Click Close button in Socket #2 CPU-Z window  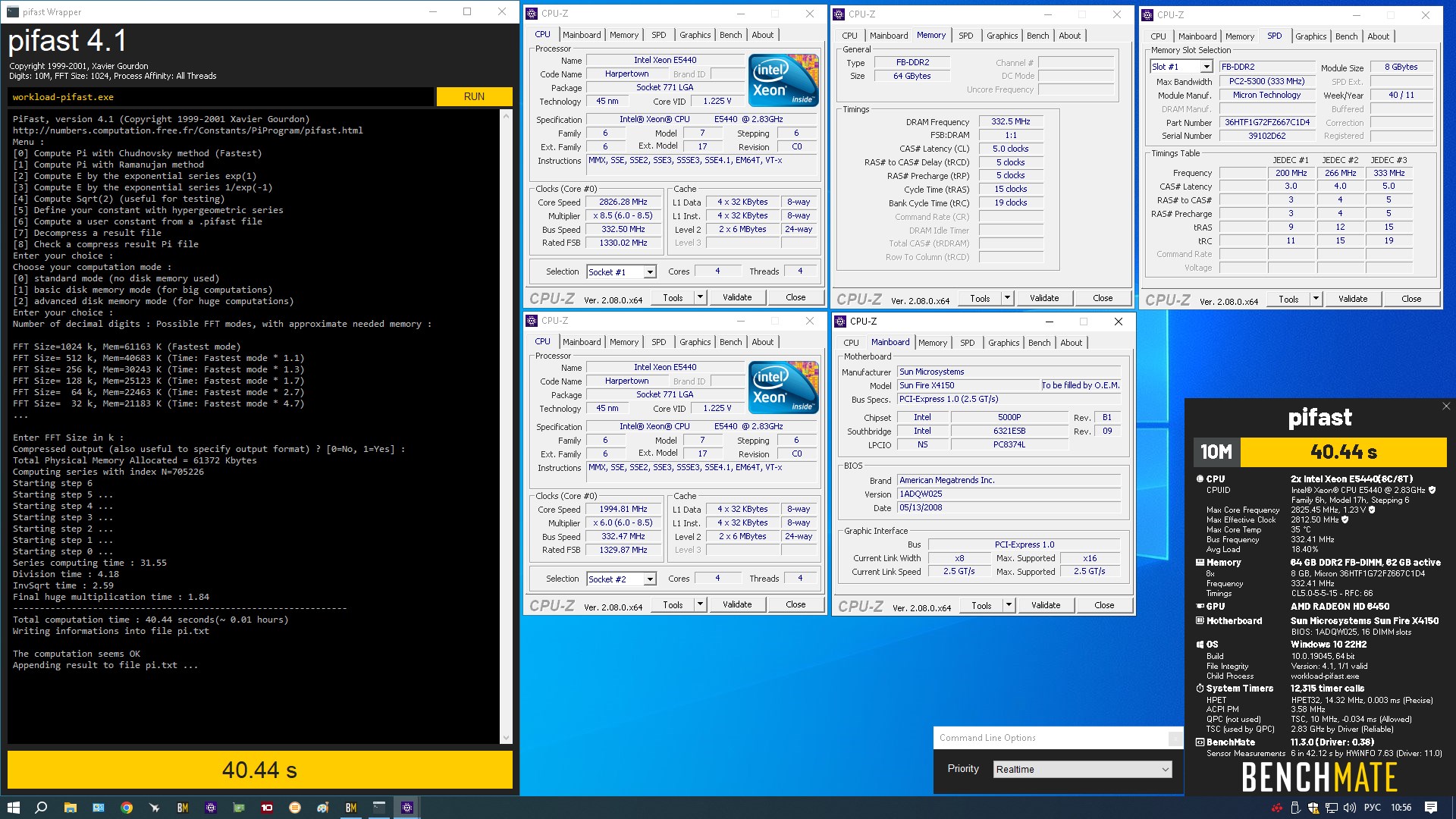pyautogui.click(x=795, y=604)
